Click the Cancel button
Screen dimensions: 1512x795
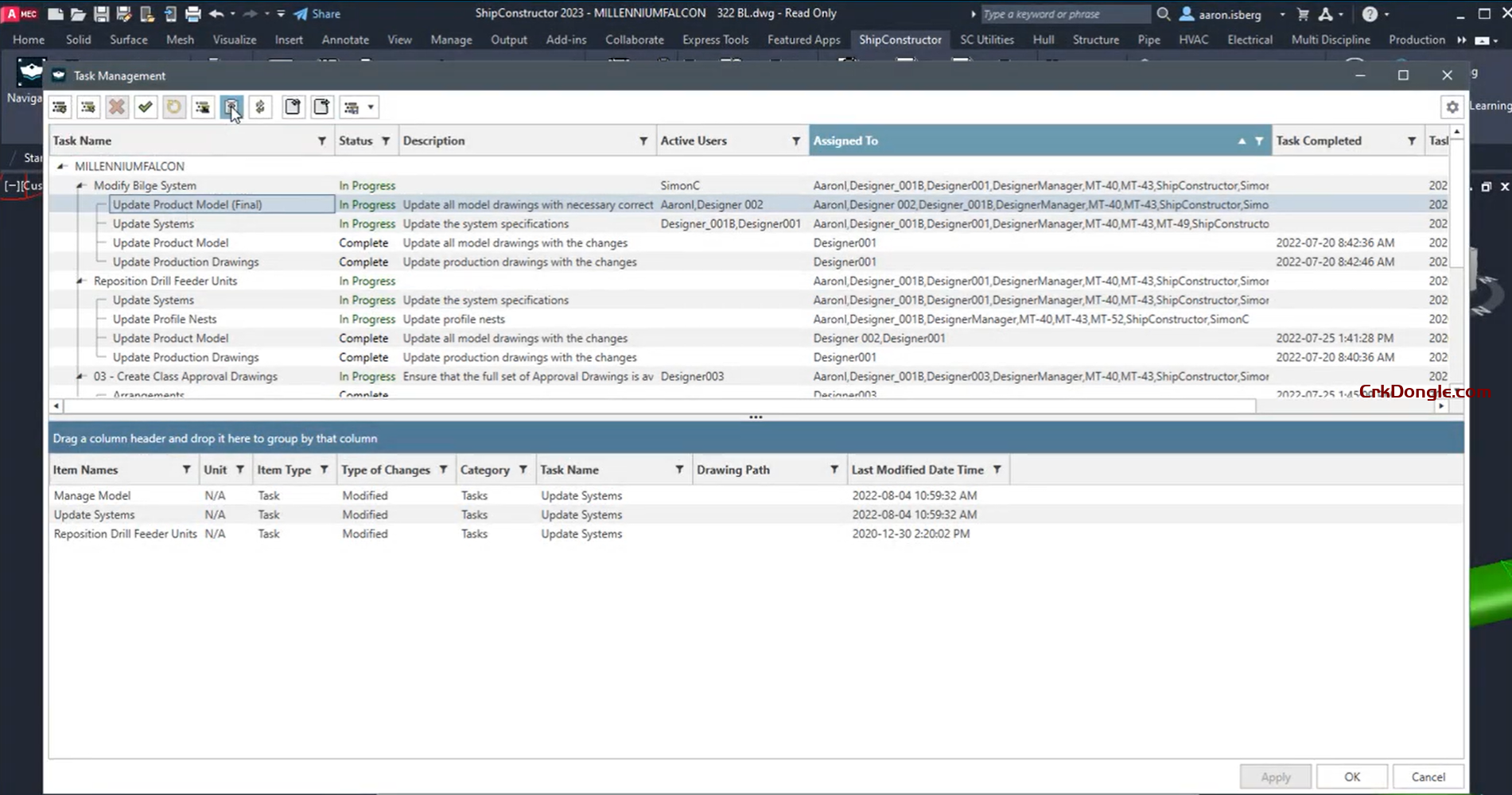(x=1428, y=777)
